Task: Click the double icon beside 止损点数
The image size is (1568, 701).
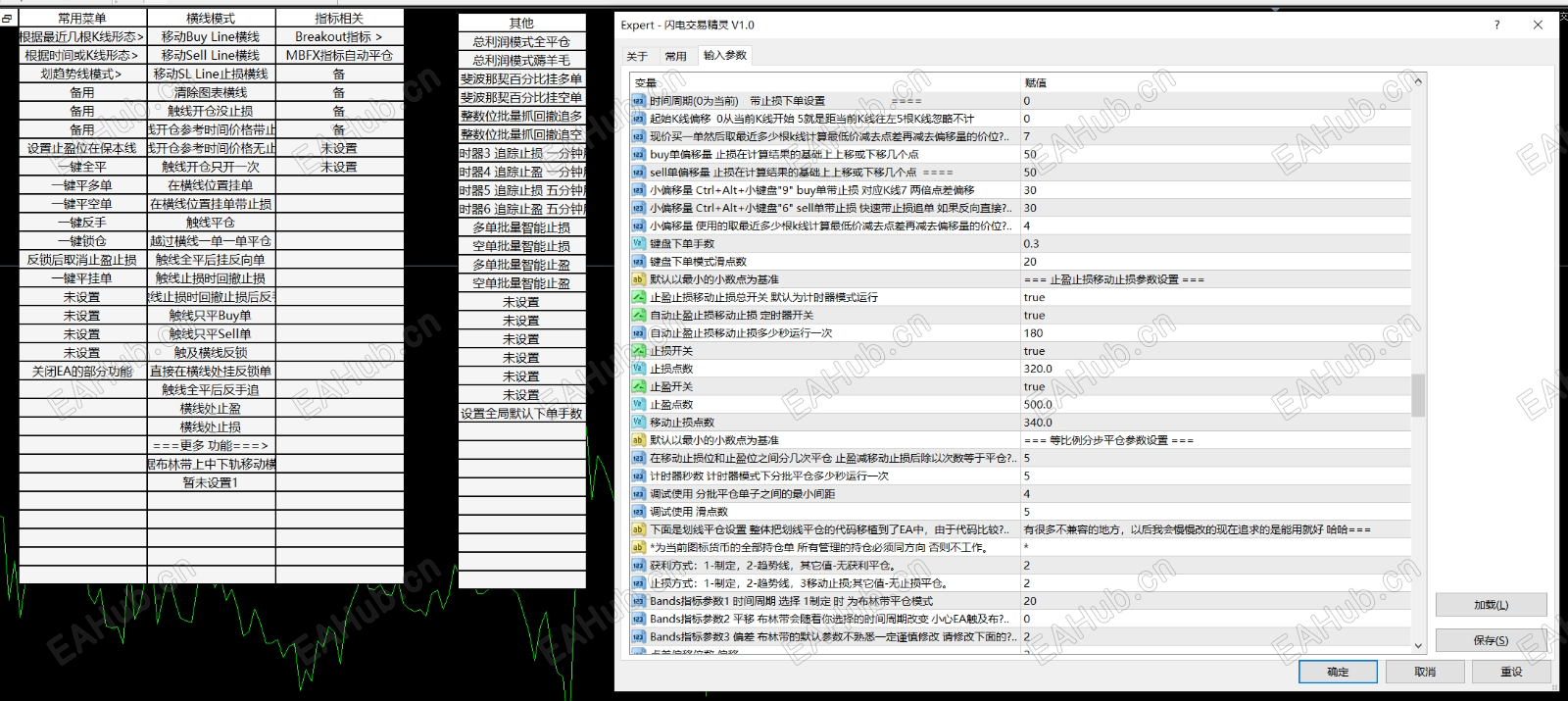Action: coord(638,369)
